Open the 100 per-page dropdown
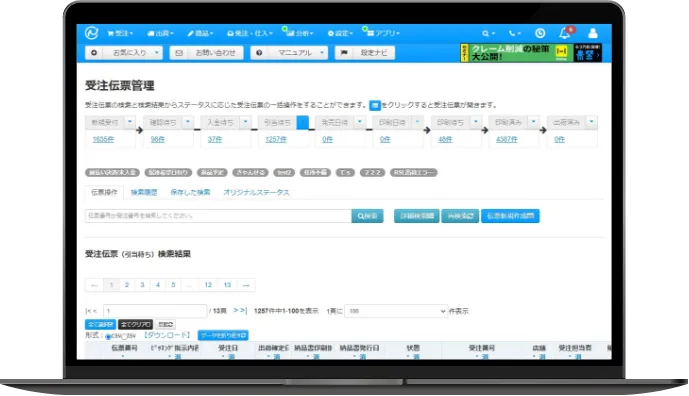Screen dimensions: 689x396 pyautogui.click(x=396, y=311)
